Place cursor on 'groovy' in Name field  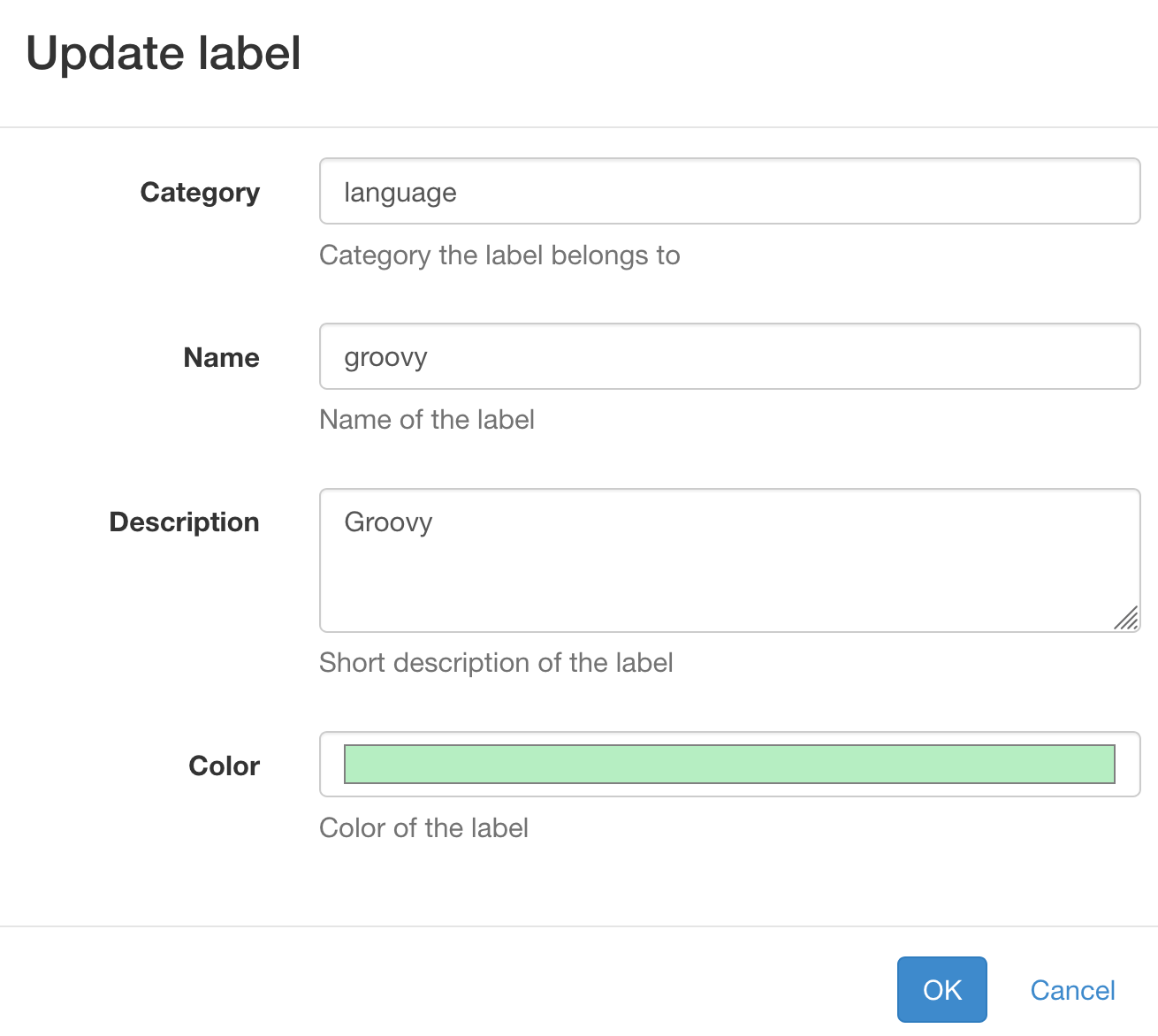(x=385, y=358)
